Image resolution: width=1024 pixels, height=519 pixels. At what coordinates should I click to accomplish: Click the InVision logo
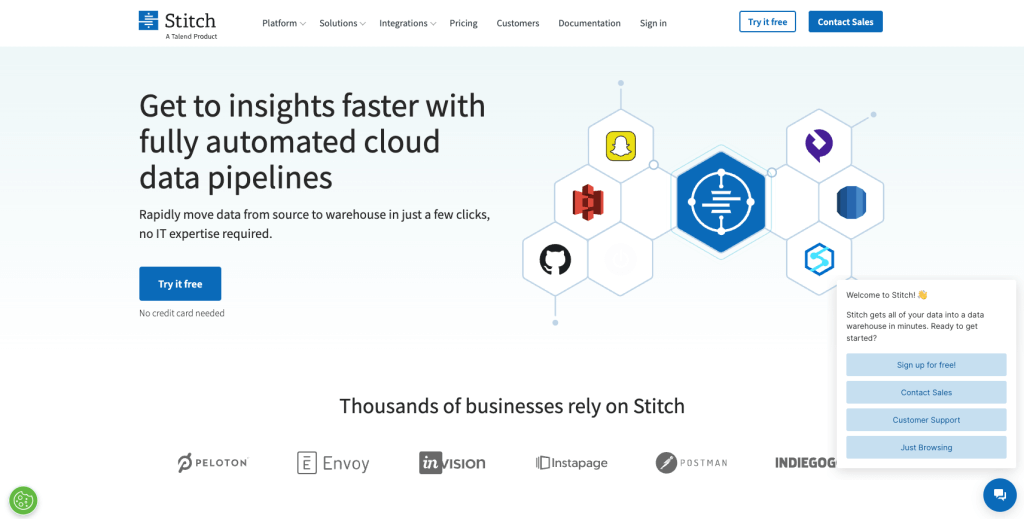(x=452, y=463)
